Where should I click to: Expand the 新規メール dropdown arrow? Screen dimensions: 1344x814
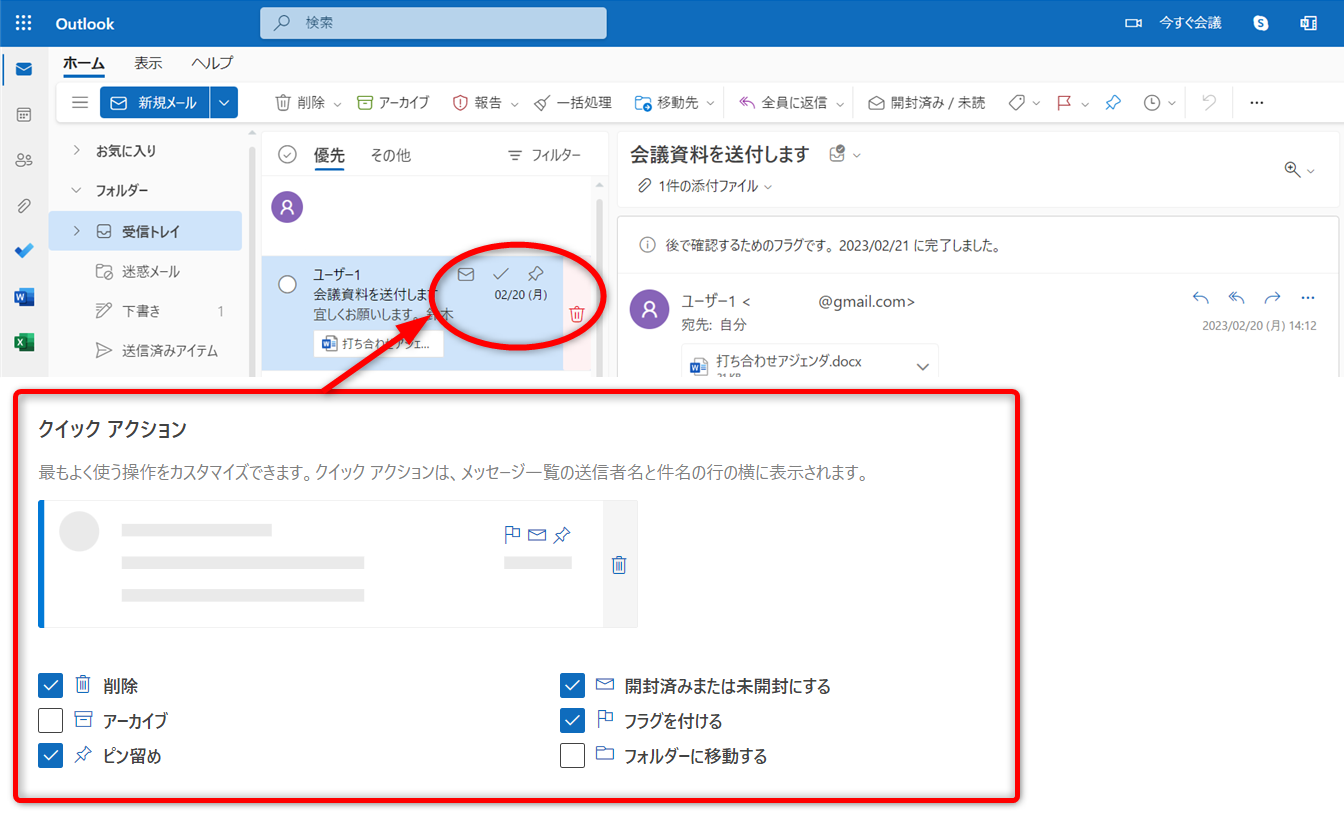coord(224,102)
